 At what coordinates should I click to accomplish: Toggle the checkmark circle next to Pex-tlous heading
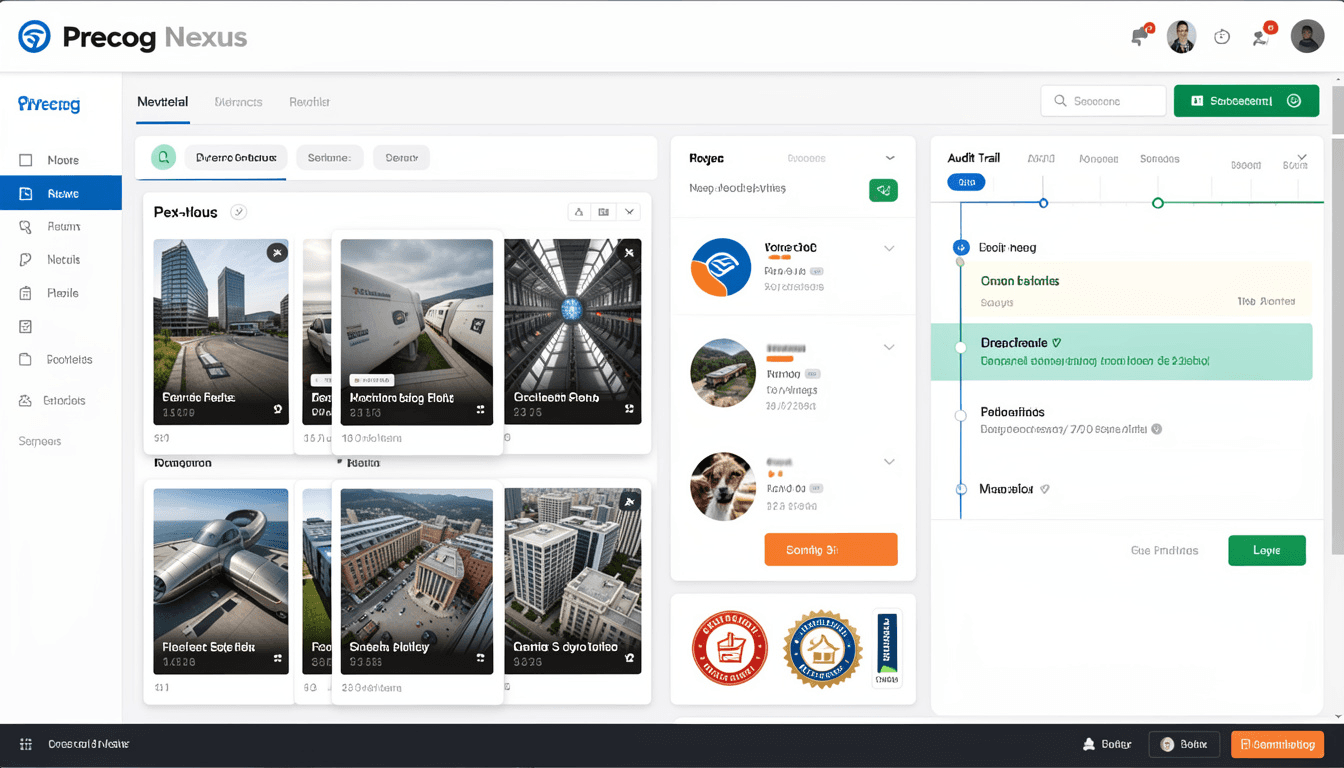click(238, 212)
